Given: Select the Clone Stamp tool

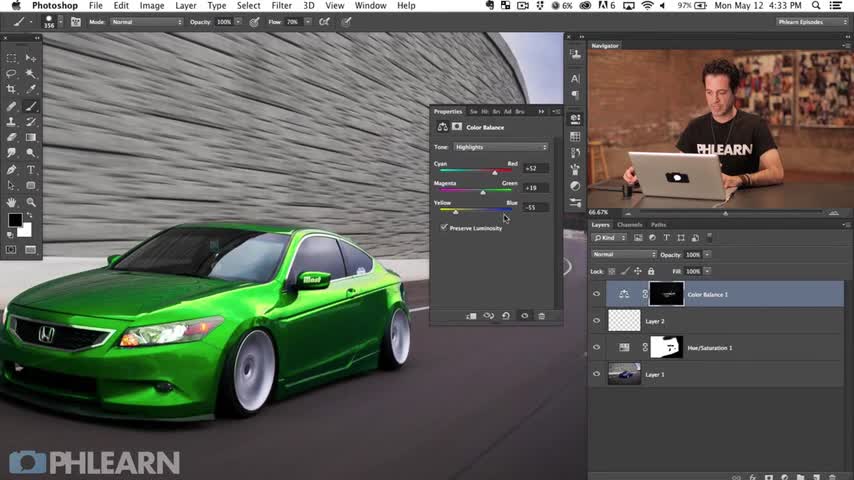Looking at the screenshot, I should [x=11, y=122].
